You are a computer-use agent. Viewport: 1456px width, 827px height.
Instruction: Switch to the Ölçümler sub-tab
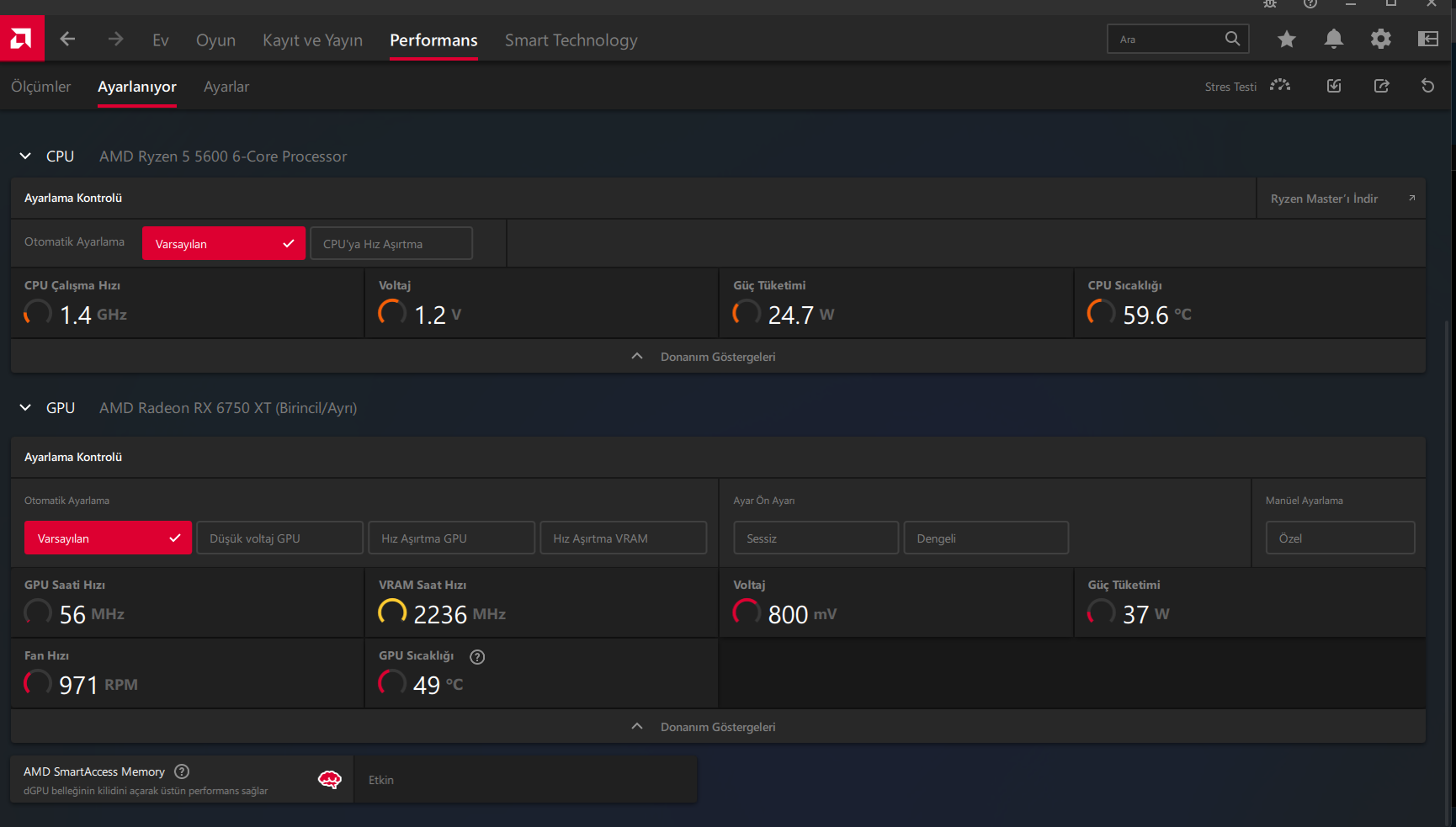[x=41, y=87]
